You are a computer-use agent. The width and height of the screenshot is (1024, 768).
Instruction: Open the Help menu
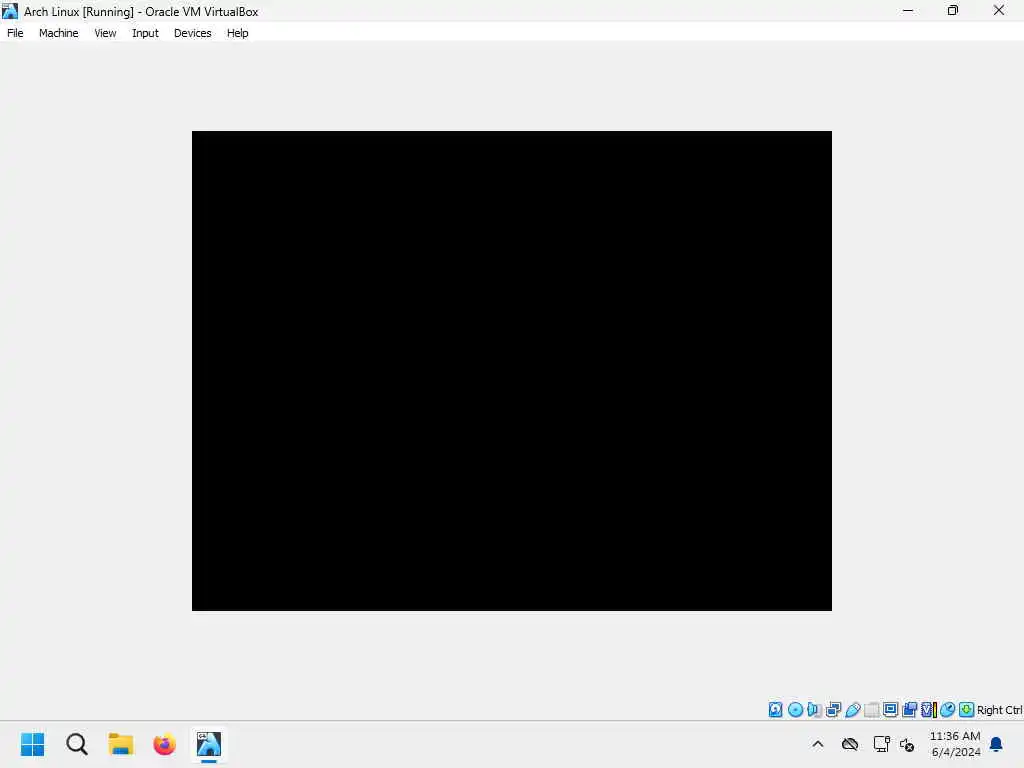click(x=238, y=33)
